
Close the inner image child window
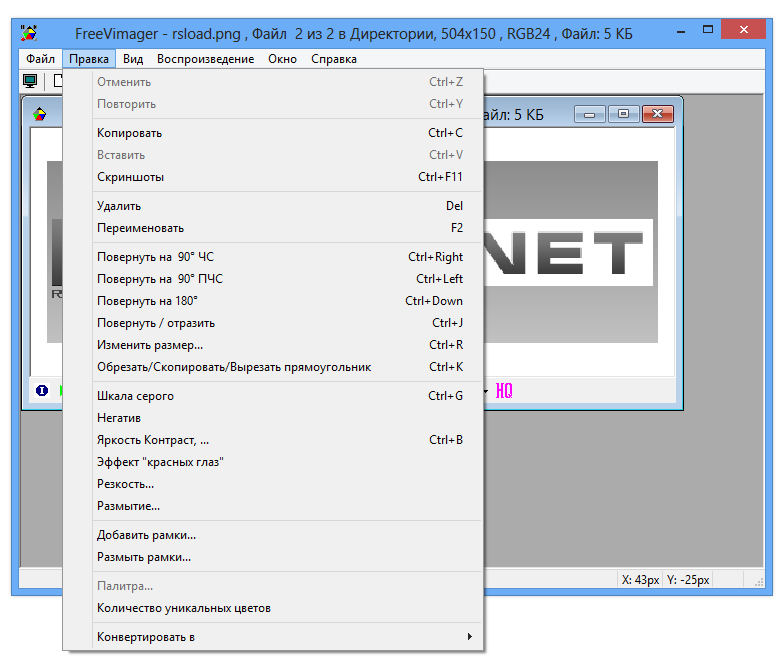point(658,114)
